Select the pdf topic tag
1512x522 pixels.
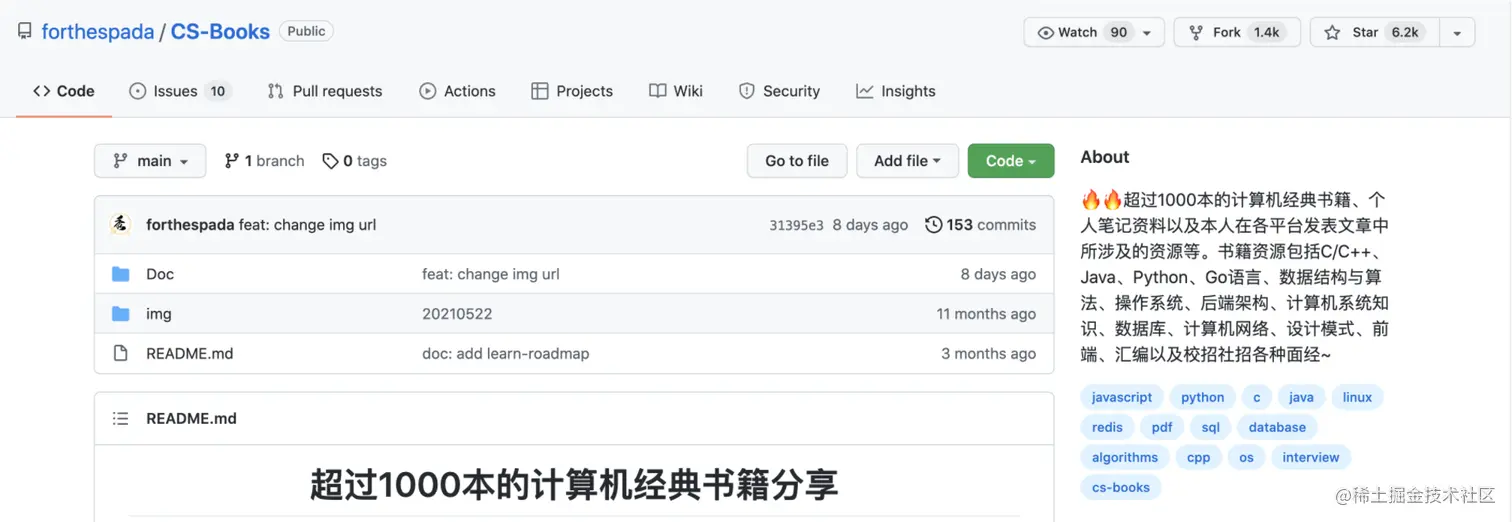[1162, 427]
